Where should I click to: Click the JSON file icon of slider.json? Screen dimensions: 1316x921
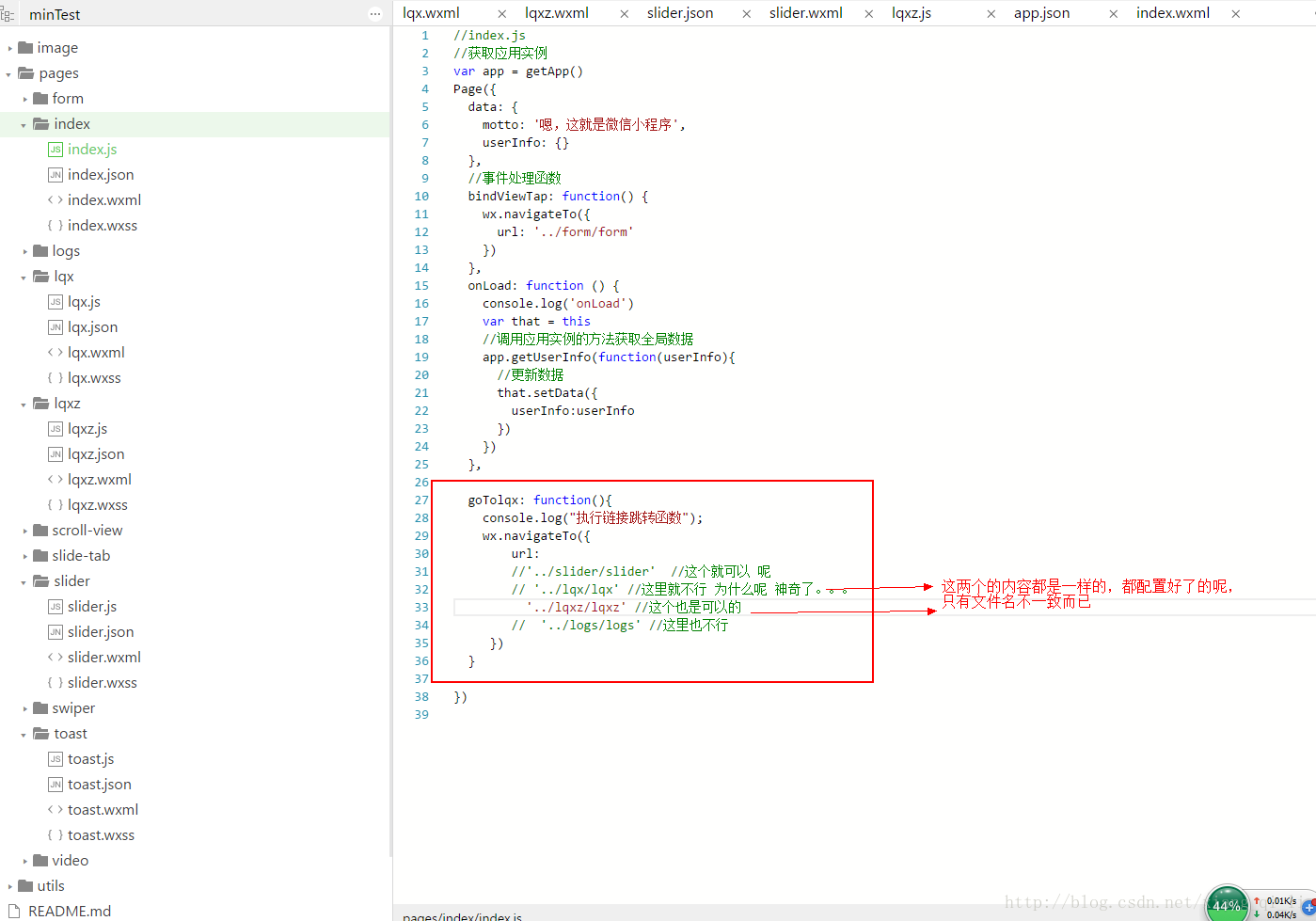[x=55, y=632]
